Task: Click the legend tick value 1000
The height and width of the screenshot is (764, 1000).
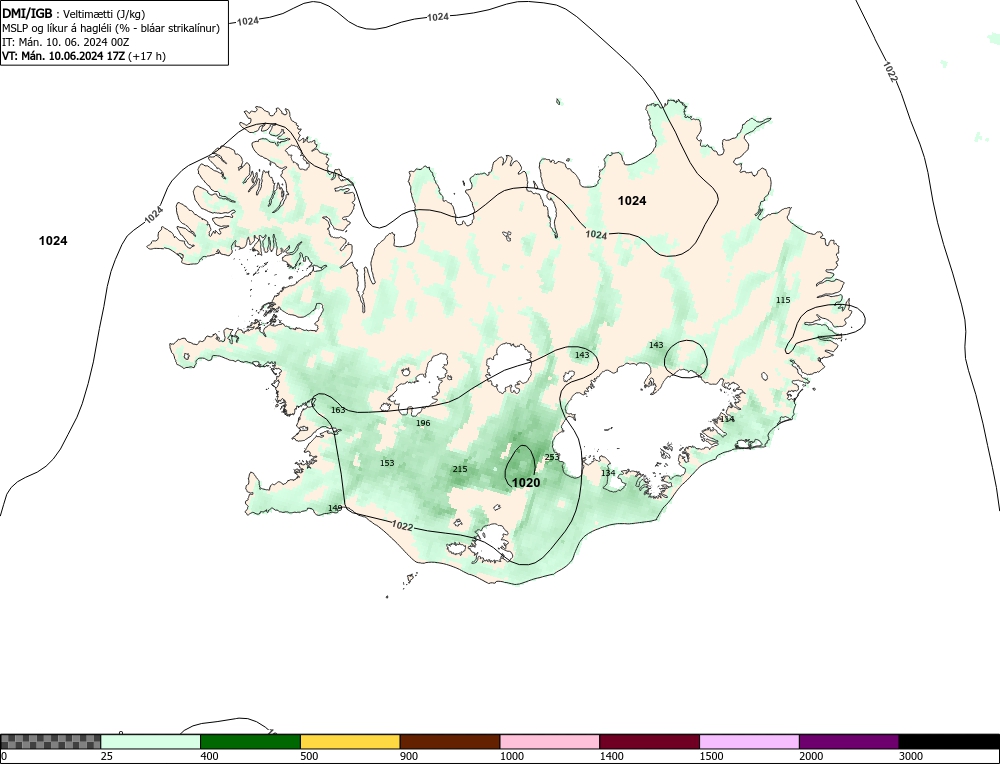Action: pyautogui.click(x=512, y=756)
